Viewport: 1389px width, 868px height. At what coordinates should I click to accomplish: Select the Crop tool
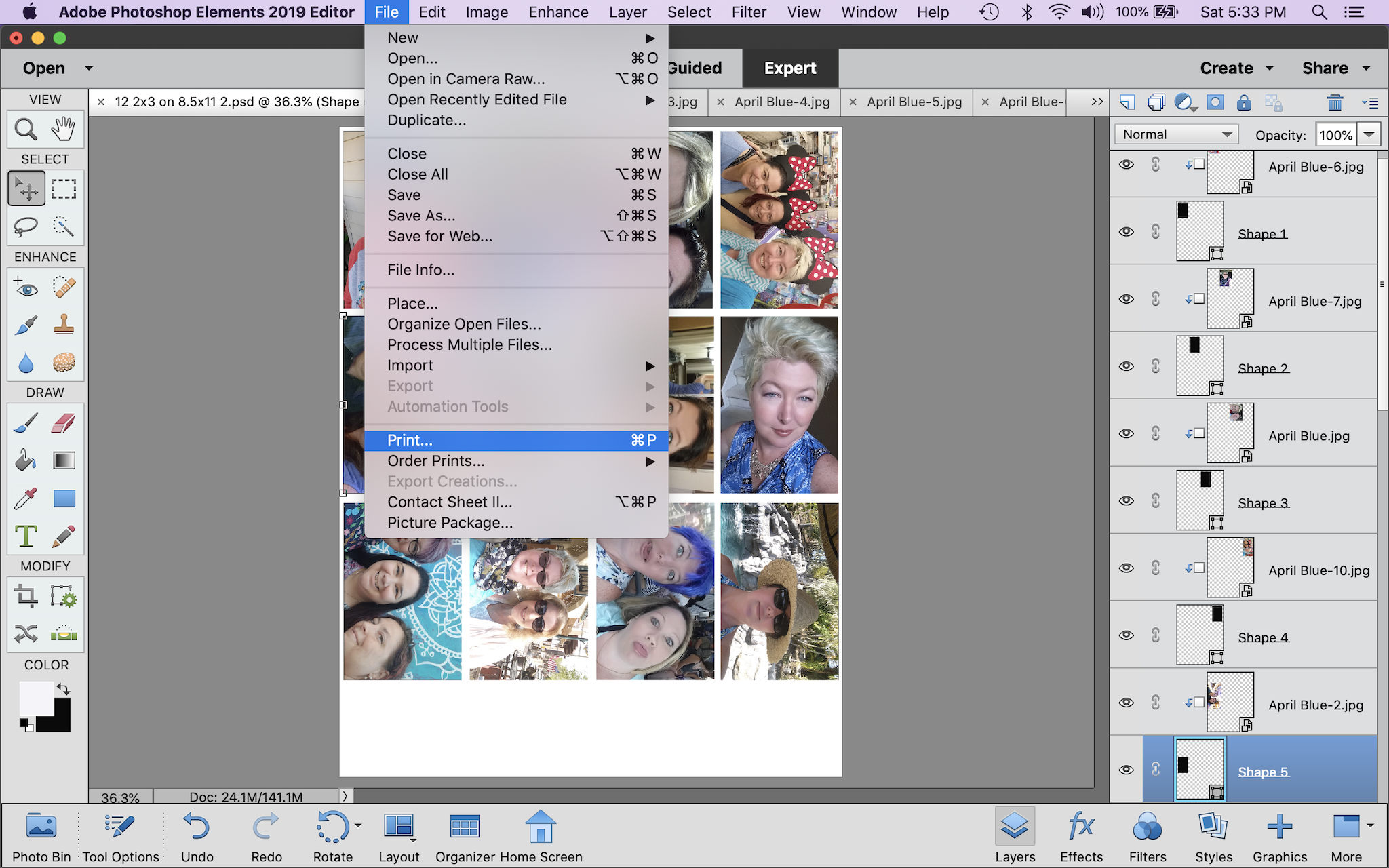click(26, 596)
